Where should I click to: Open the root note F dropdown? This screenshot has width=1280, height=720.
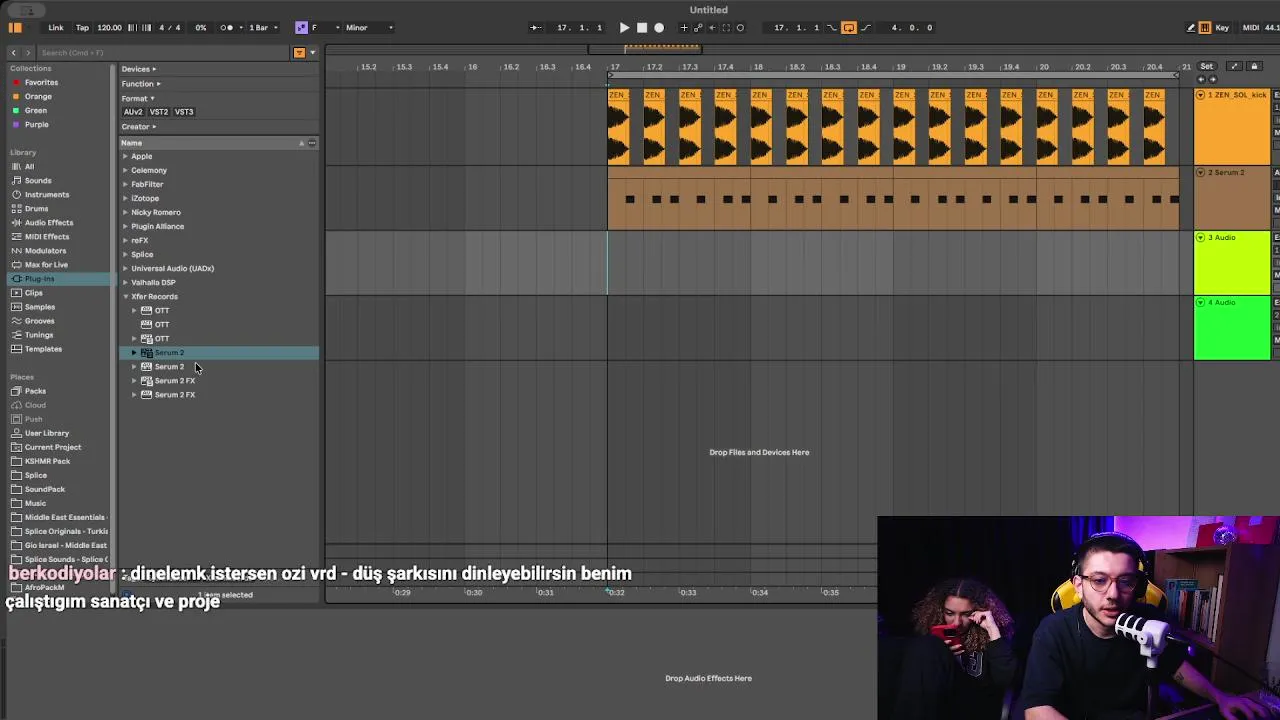pyautogui.click(x=326, y=27)
